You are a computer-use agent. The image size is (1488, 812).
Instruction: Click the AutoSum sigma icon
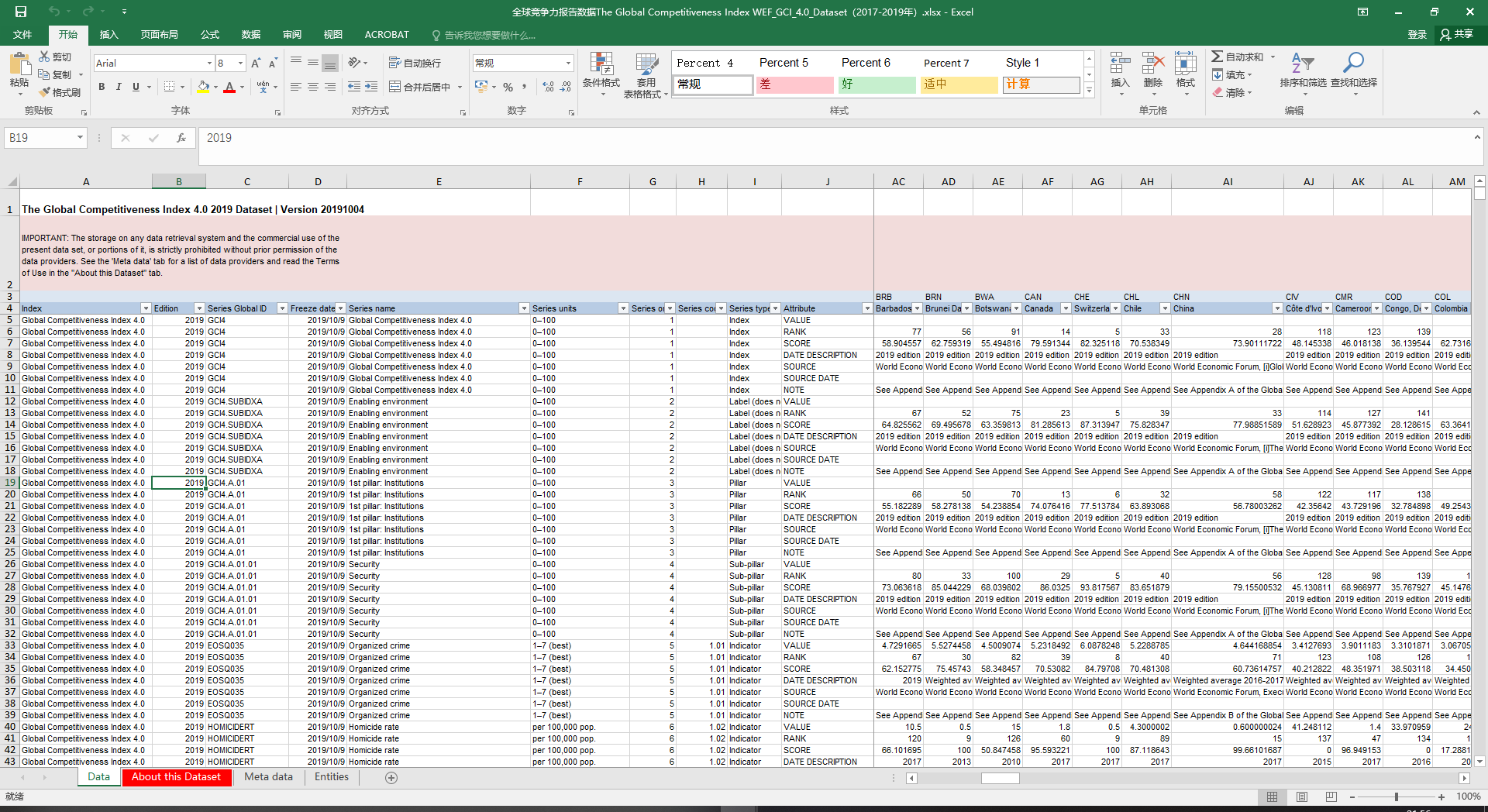(x=1218, y=57)
